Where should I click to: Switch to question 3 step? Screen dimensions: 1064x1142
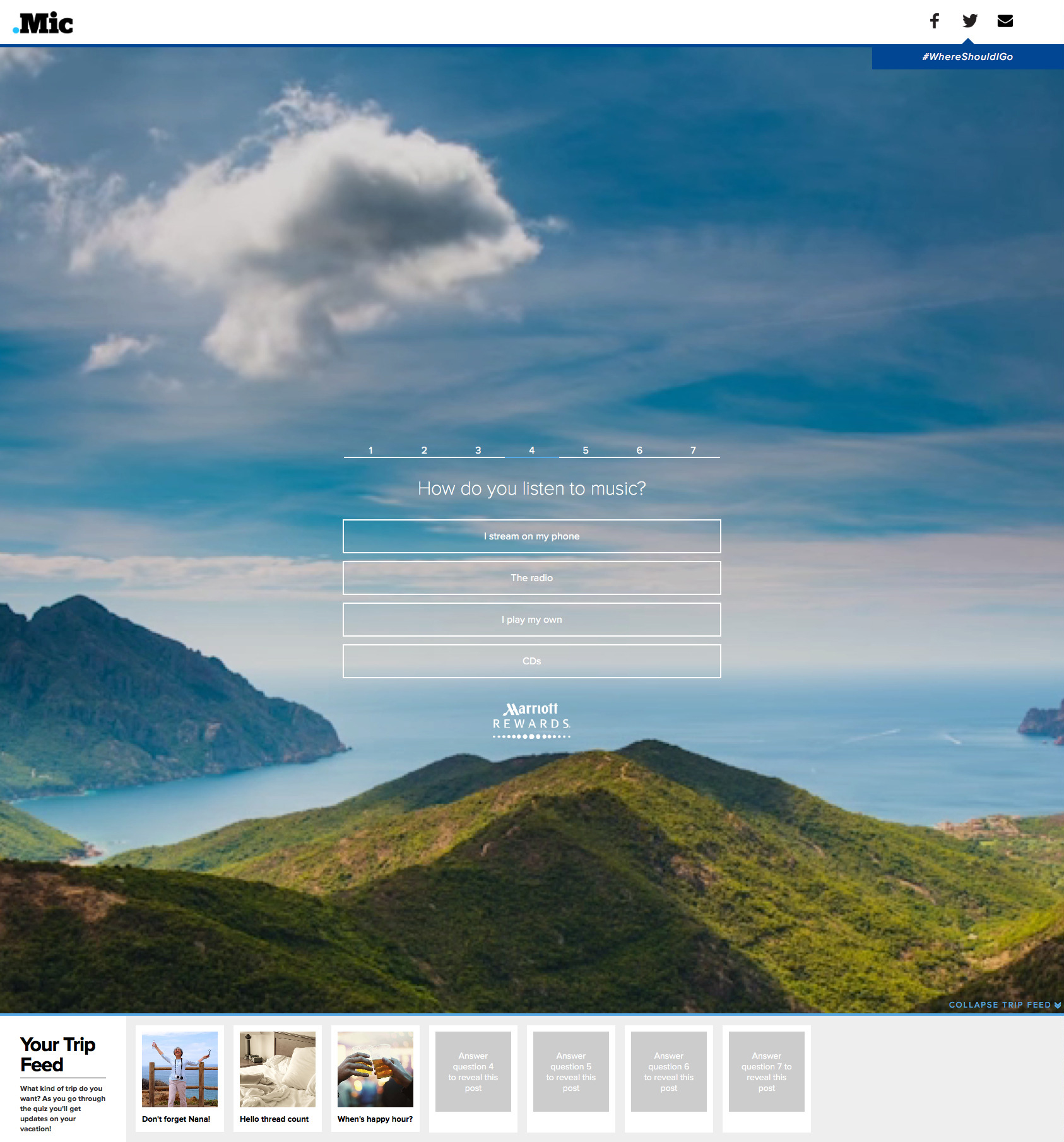click(478, 450)
